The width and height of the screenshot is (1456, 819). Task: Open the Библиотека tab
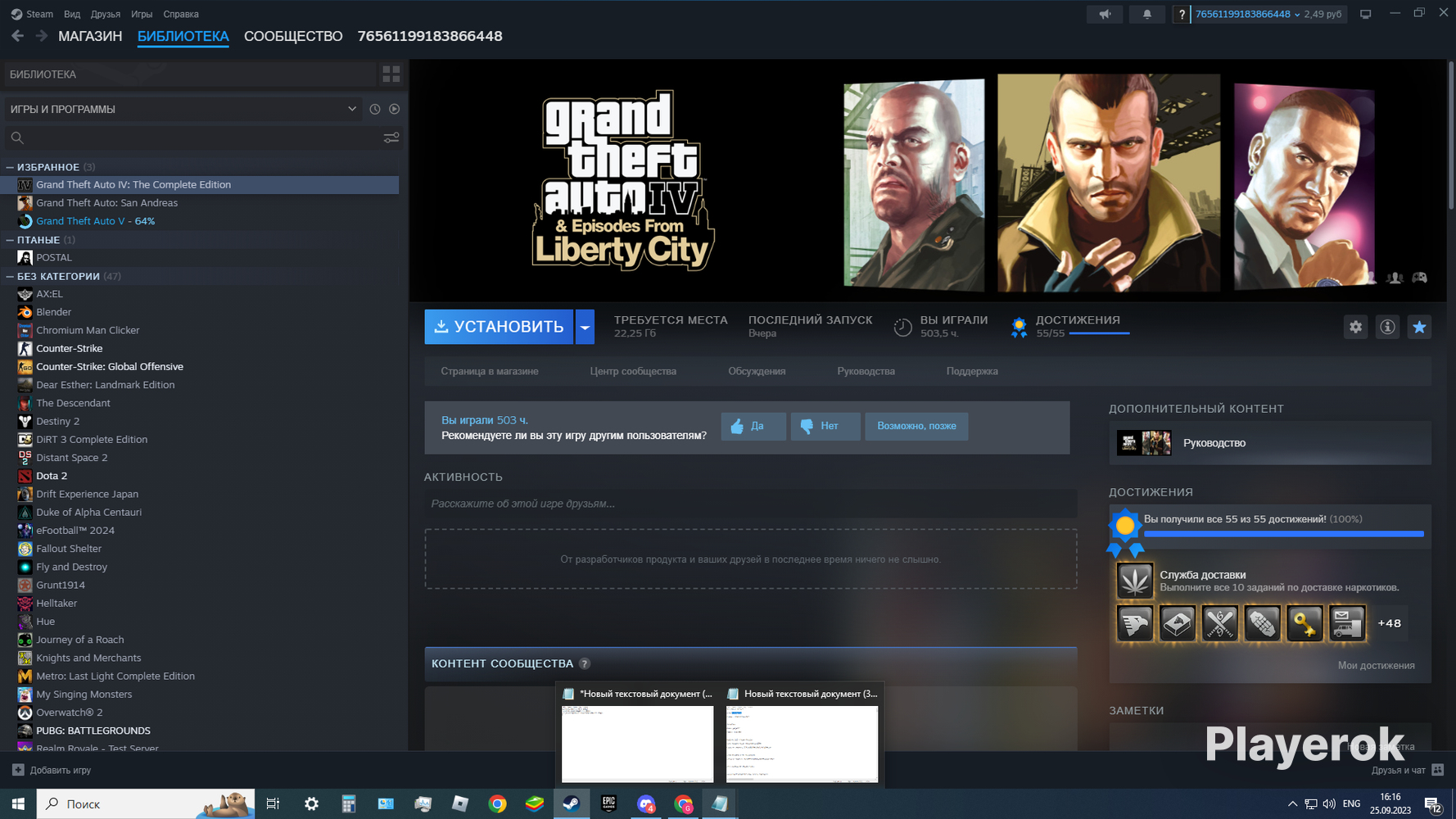click(183, 36)
